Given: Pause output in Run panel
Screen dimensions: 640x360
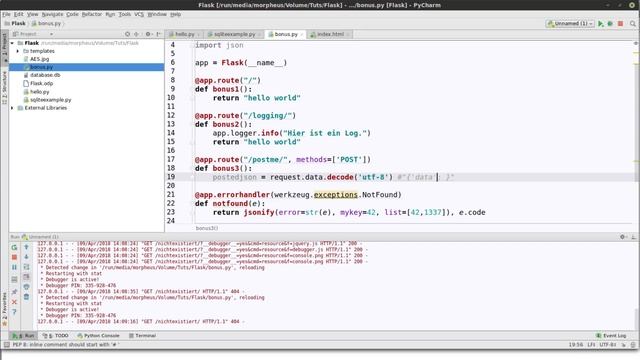Looking at the screenshot, I should 14,267.
